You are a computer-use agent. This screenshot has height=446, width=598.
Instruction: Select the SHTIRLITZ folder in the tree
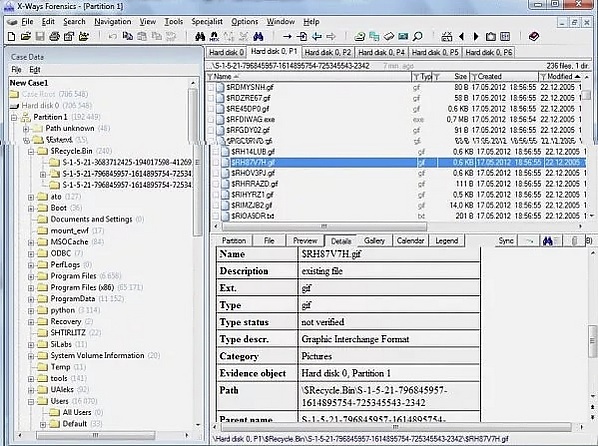pos(68,333)
